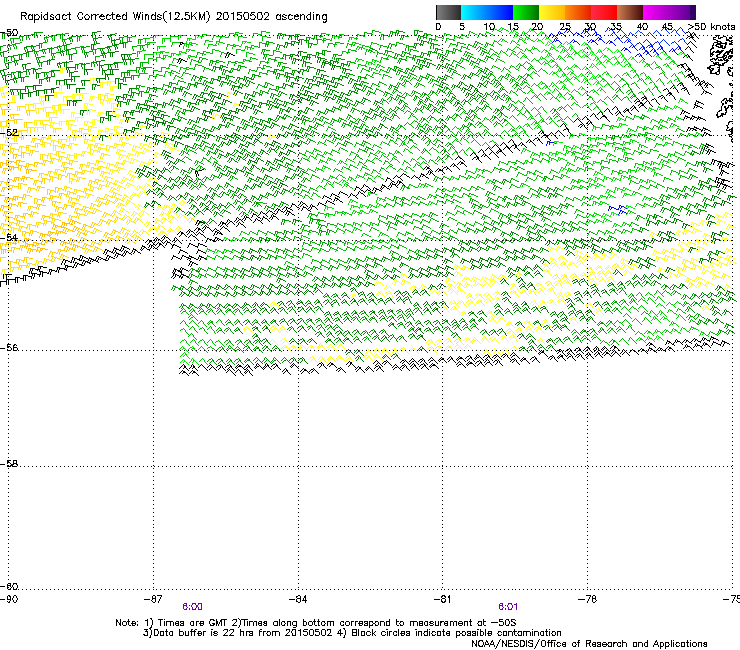Click the date text '20150502 ascending' in title
740x650 pixels.
coord(271,17)
